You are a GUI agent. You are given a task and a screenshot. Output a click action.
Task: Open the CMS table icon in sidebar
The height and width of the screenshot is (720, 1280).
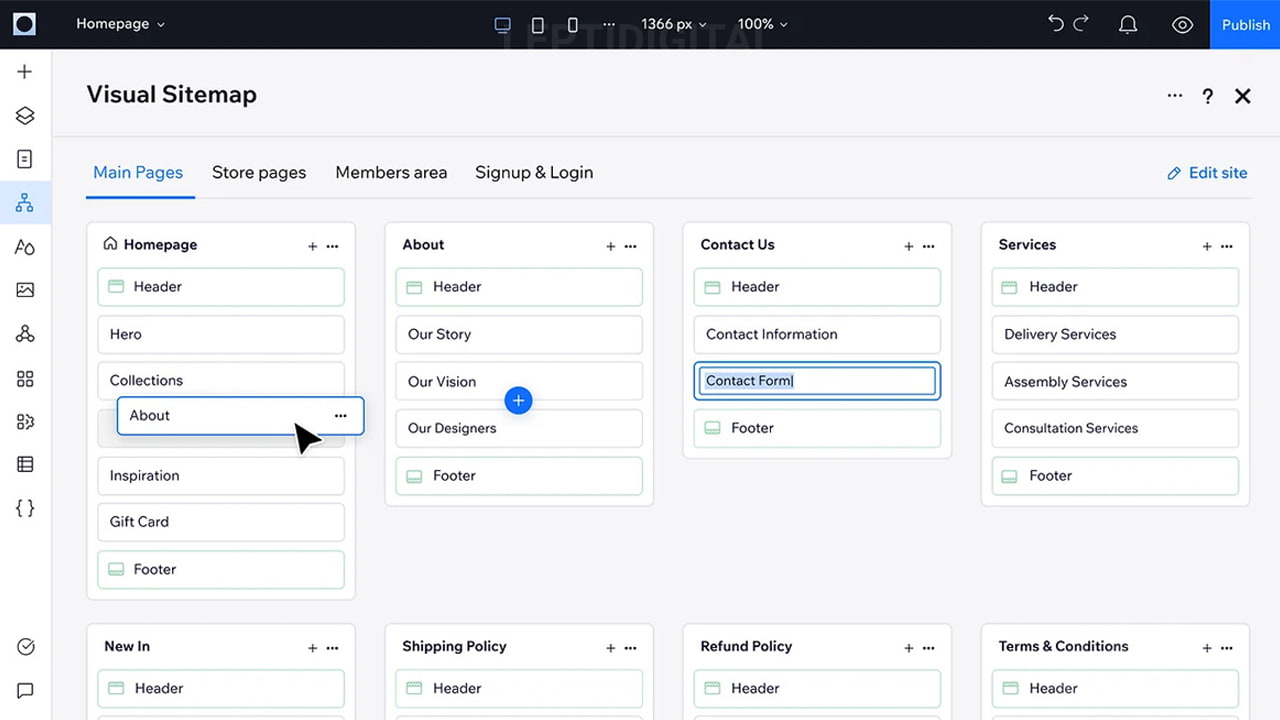(x=25, y=464)
